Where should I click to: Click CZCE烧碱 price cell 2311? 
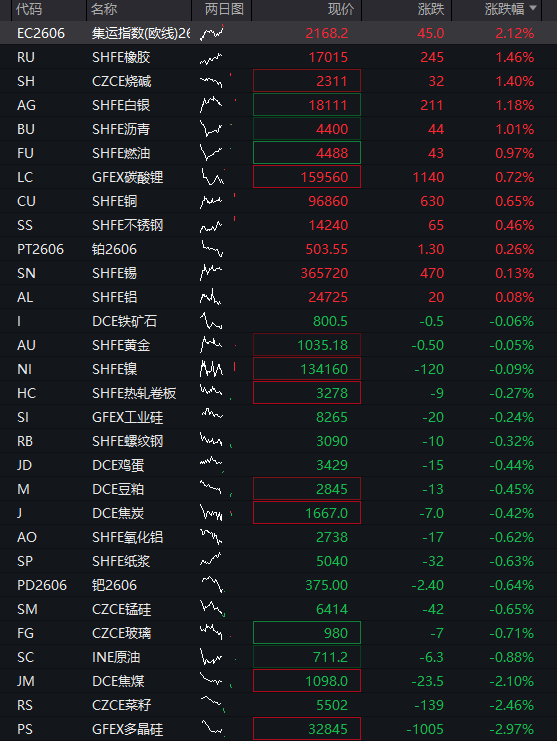pyautogui.click(x=307, y=81)
